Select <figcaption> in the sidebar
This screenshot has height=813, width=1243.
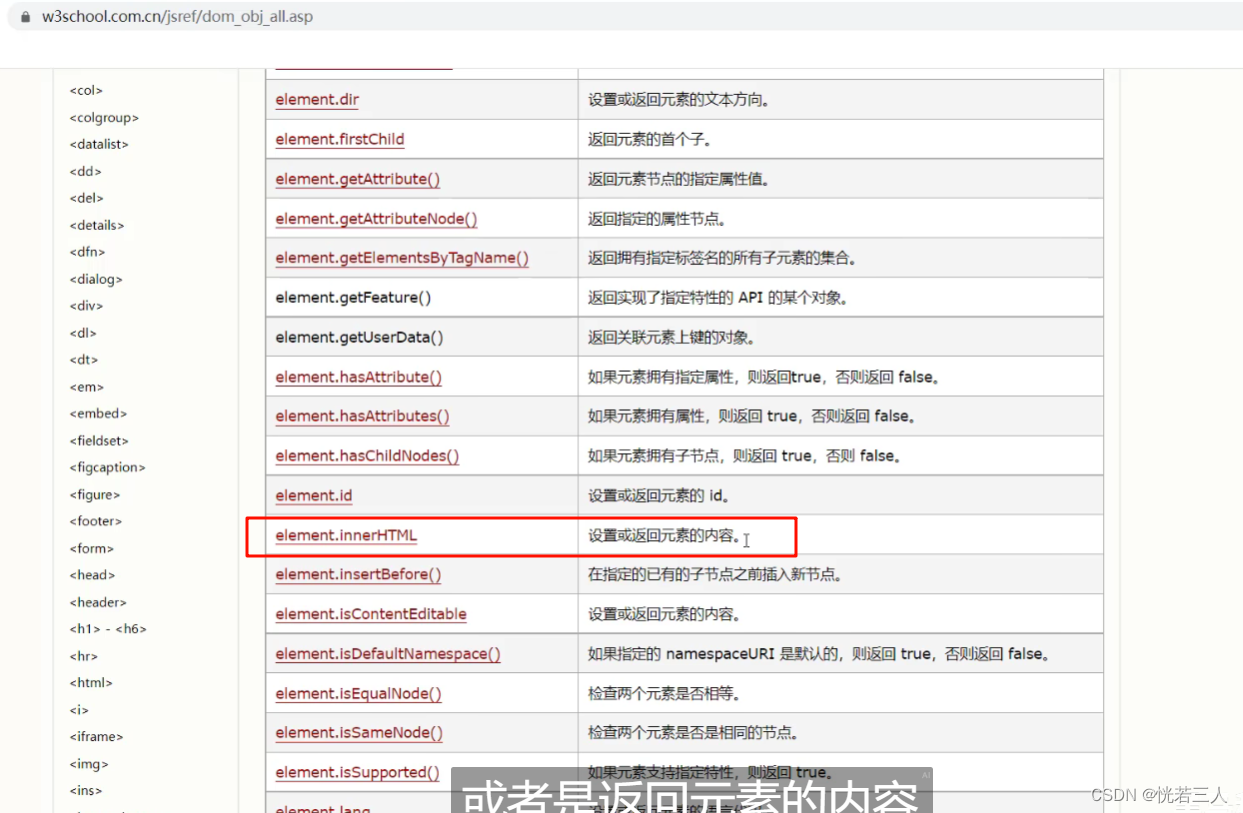pyautogui.click(x=107, y=467)
